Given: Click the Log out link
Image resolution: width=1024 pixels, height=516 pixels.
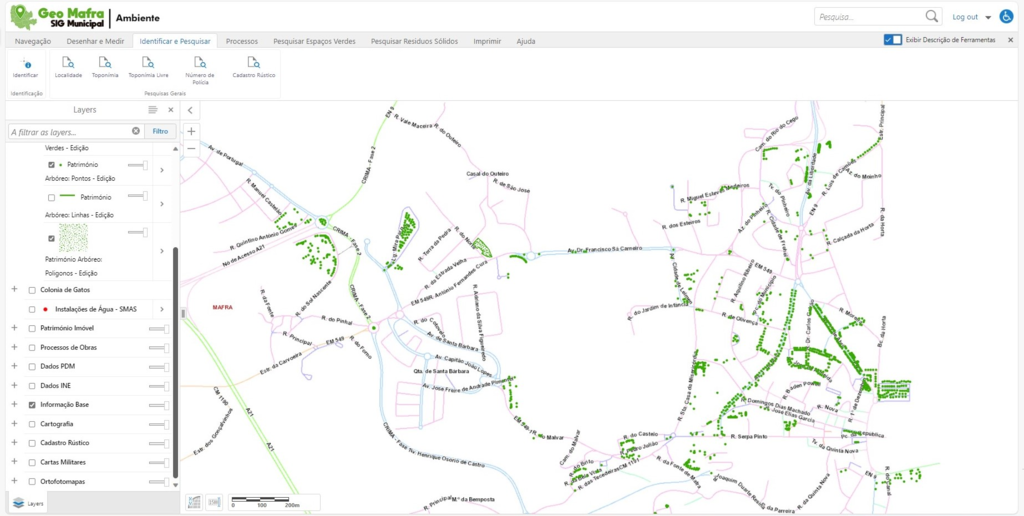Looking at the screenshot, I should click(964, 17).
